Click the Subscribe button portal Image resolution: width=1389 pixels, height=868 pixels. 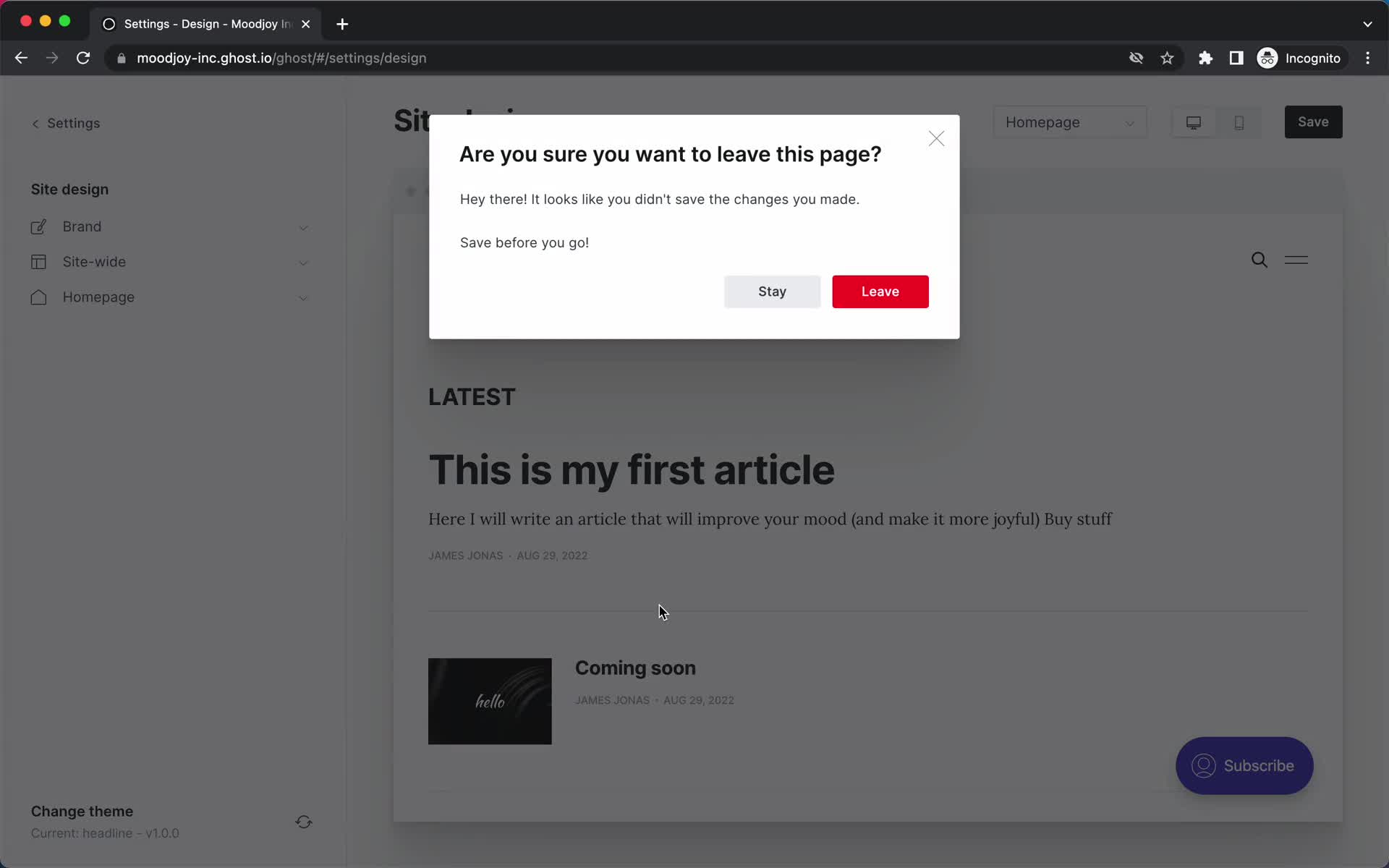pyautogui.click(x=1245, y=765)
